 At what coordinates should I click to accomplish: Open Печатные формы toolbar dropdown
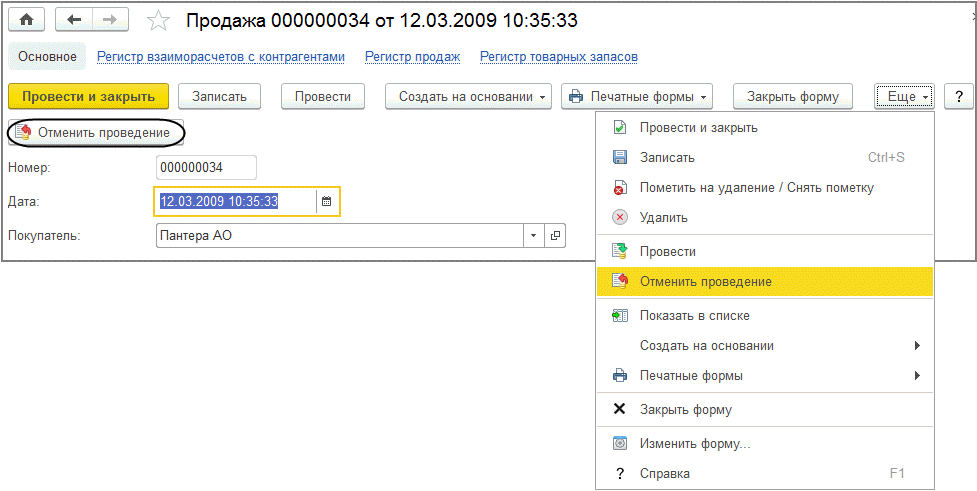click(637, 97)
